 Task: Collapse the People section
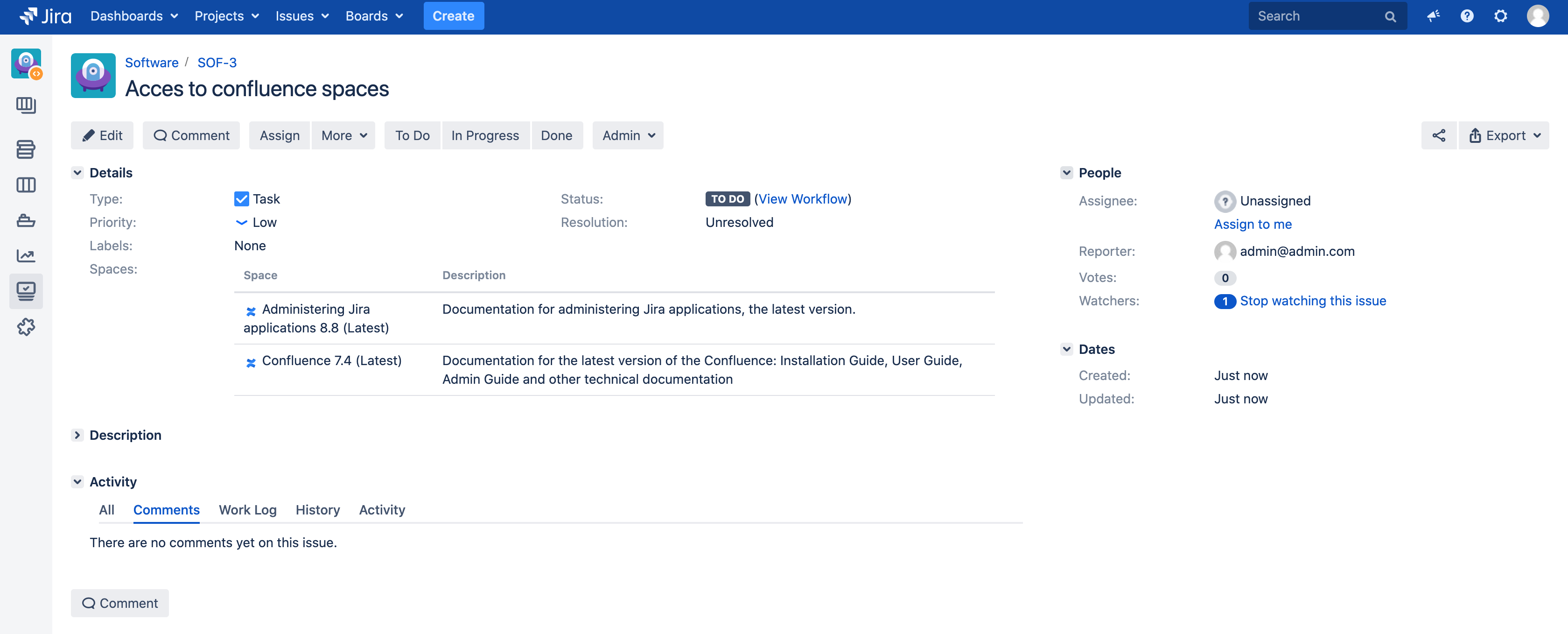click(x=1066, y=173)
